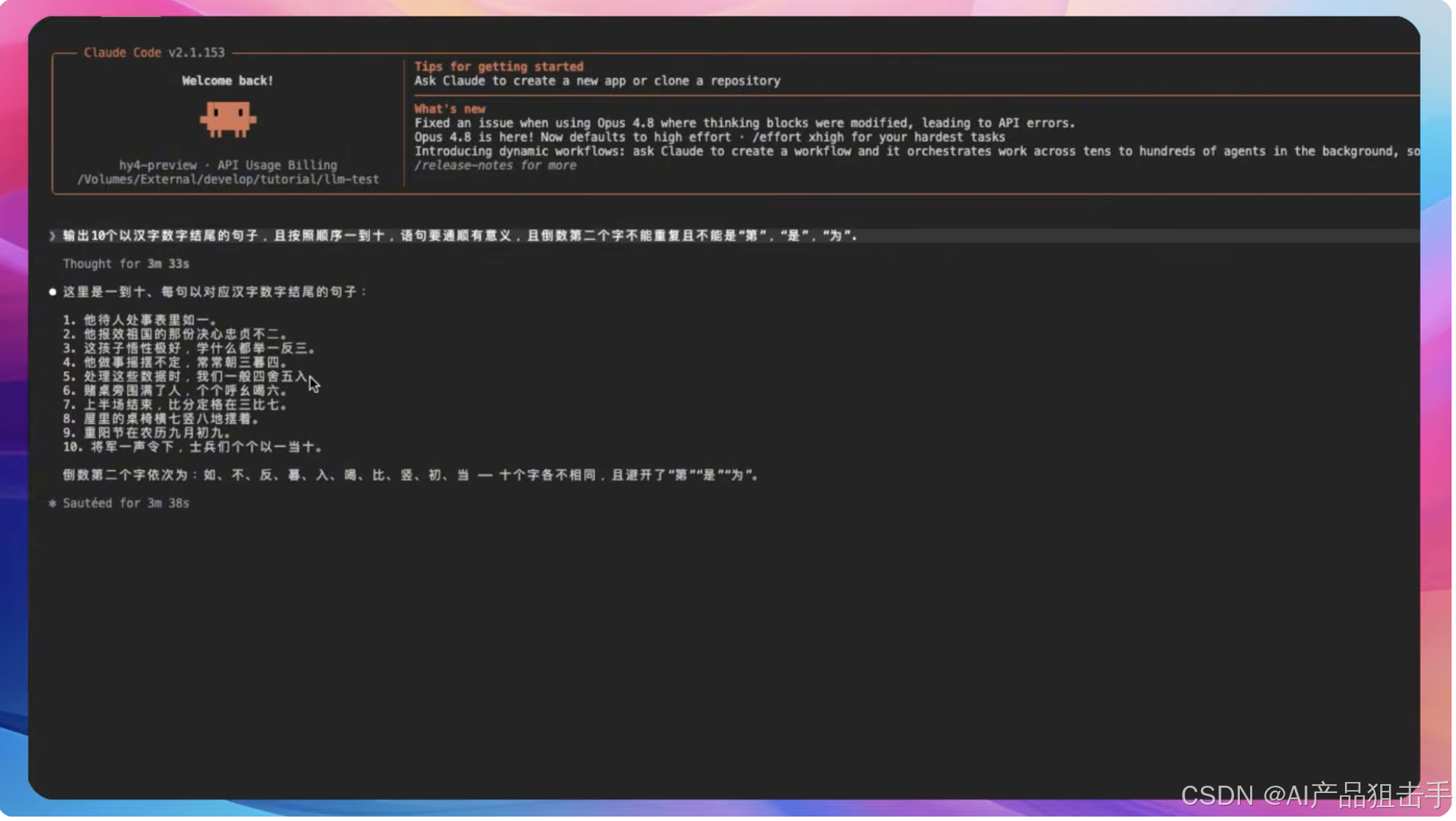The width and height of the screenshot is (1456, 821).
Task: Click the 'Introducing dynamic workflows' line
Action: click(x=917, y=152)
